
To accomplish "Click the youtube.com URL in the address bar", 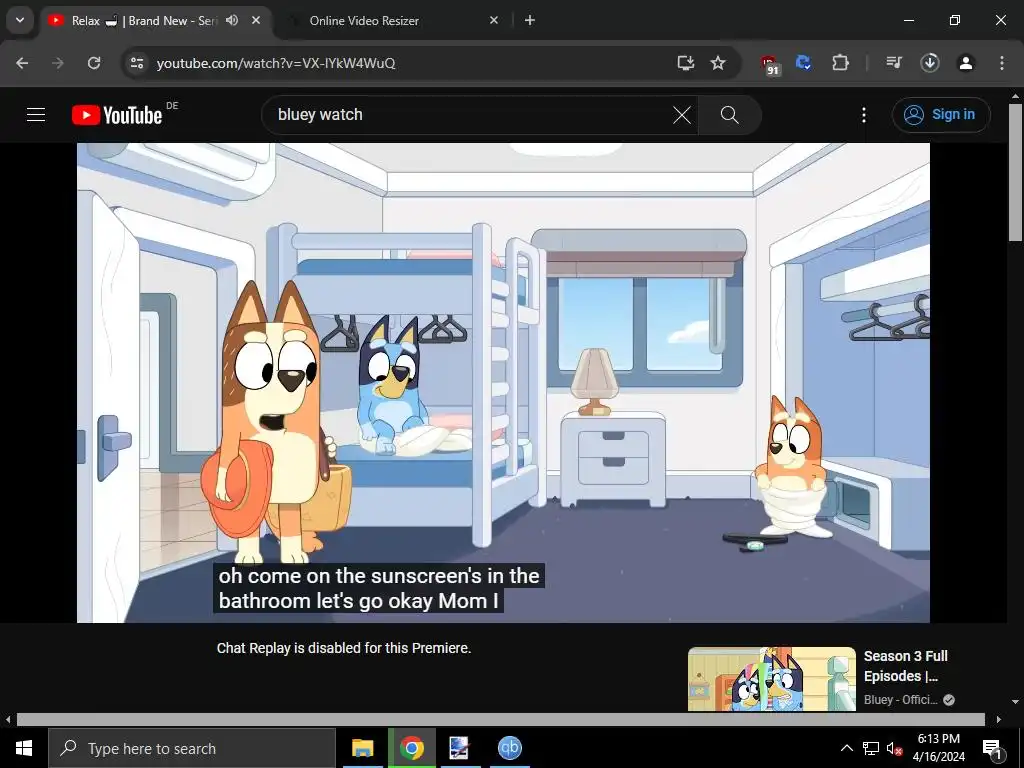I will click(276, 63).
